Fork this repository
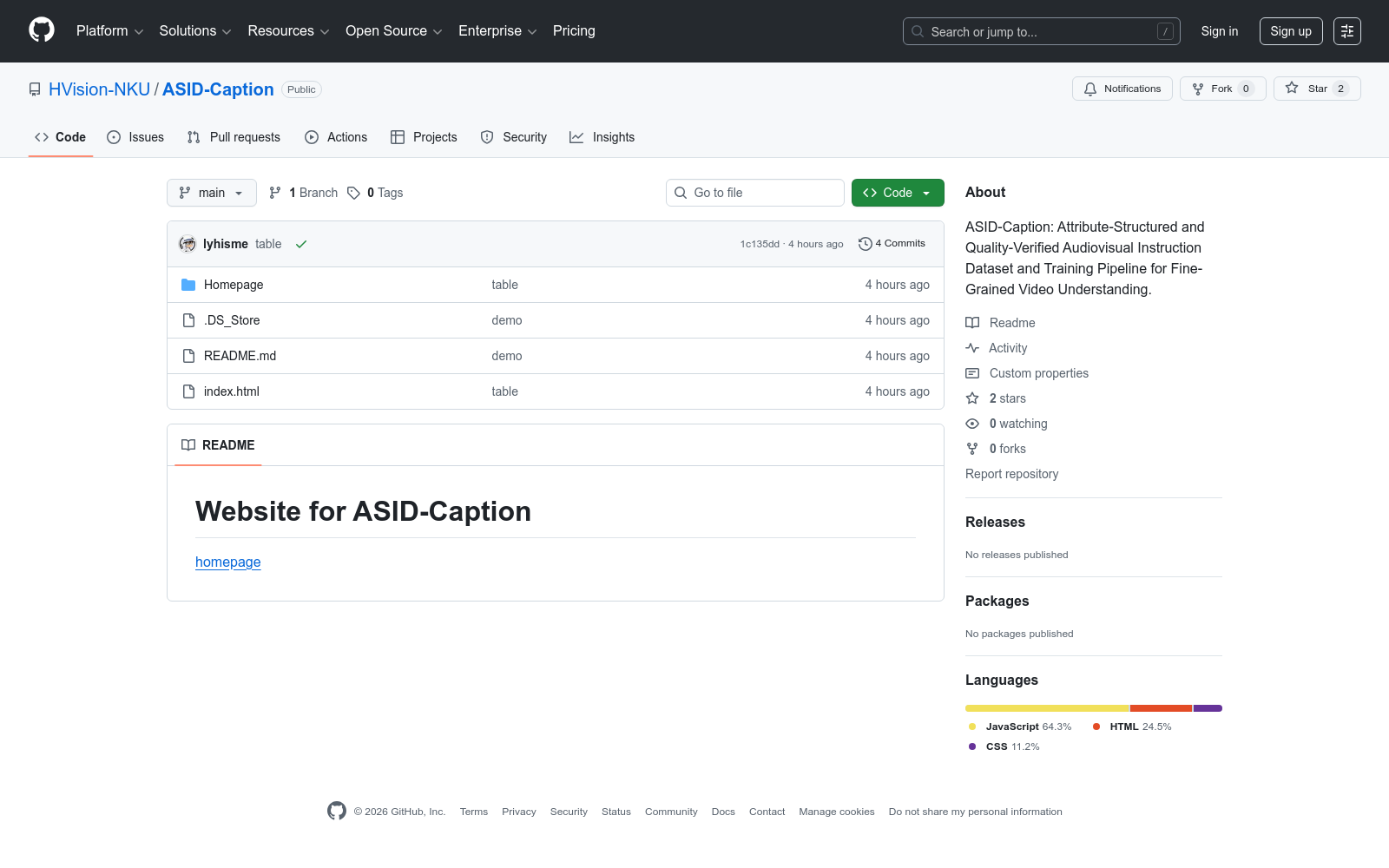The width and height of the screenshot is (1389, 868). (x=1222, y=89)
